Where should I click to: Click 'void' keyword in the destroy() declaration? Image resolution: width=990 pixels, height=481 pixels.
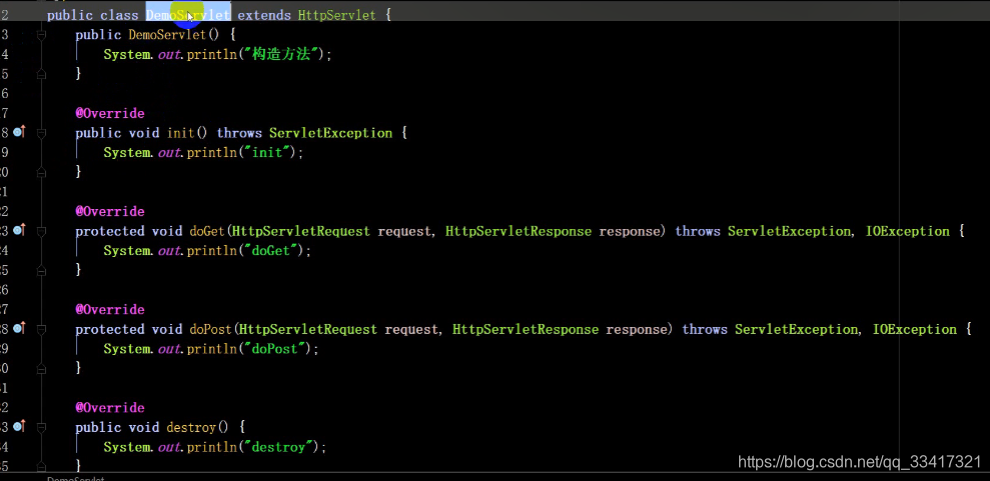144,427
